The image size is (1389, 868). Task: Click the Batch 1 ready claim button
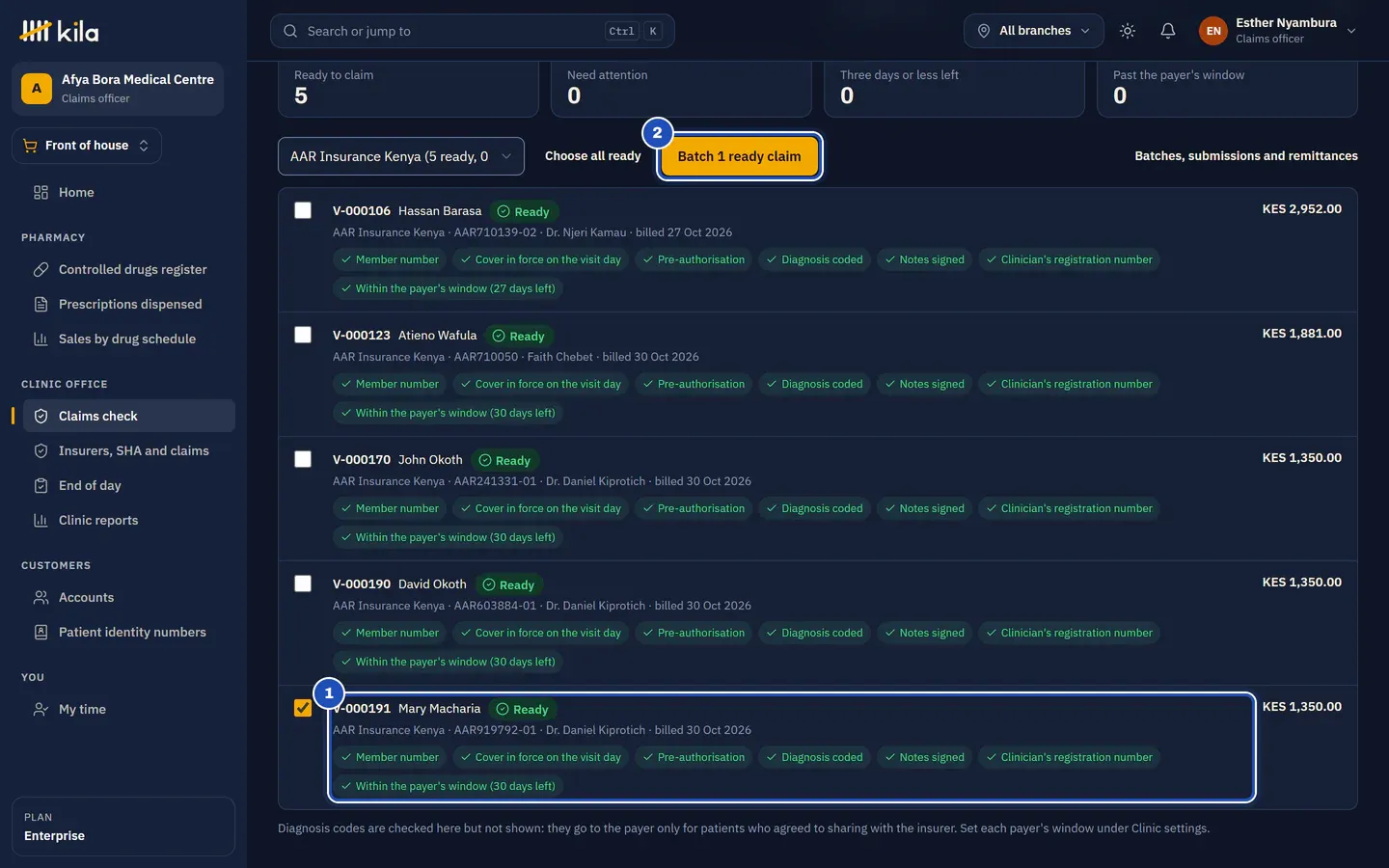tap(740, 156)
